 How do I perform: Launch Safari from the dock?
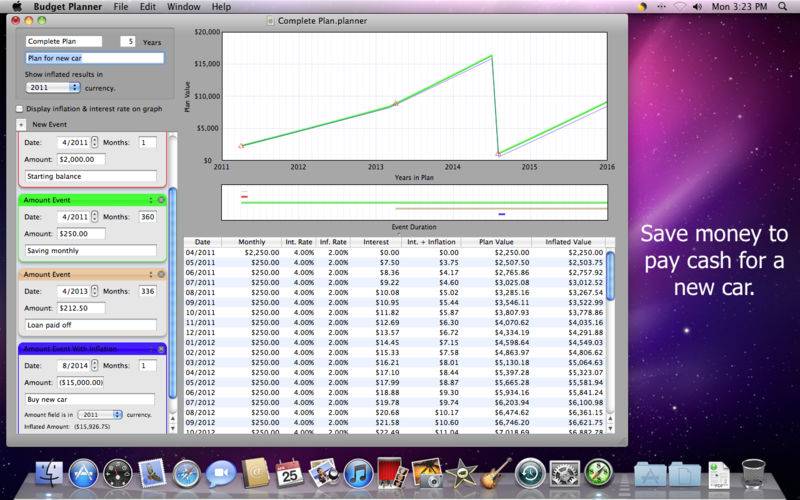pos(186,473)
